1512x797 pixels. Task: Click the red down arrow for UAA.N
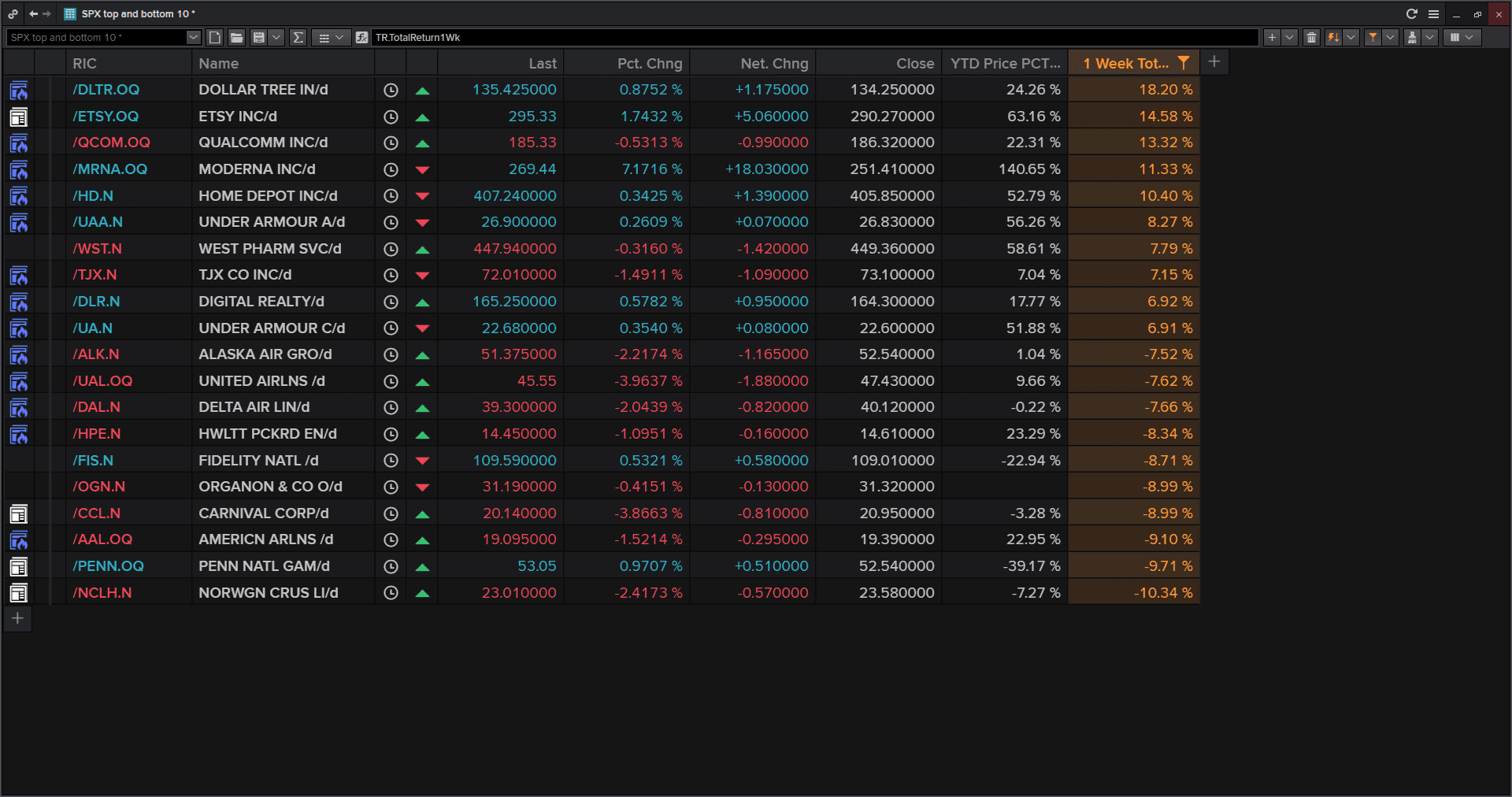[422, 223]
